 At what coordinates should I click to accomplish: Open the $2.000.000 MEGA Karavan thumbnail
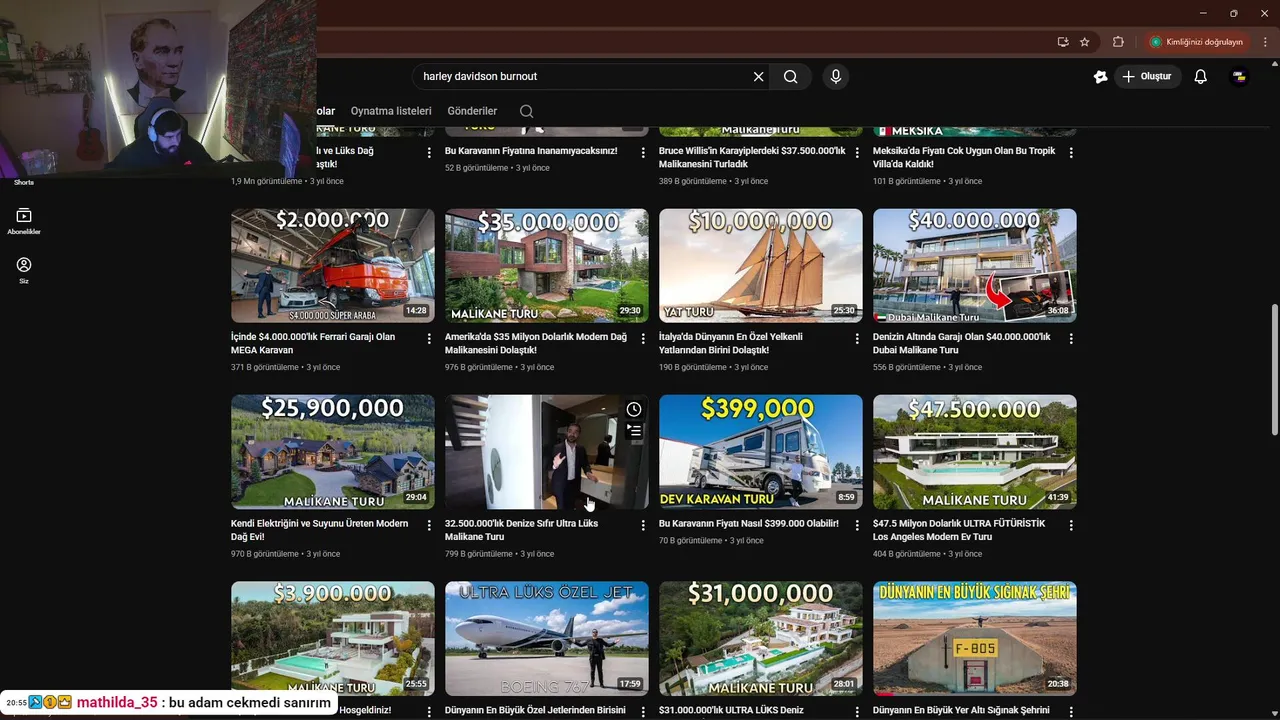333,265
